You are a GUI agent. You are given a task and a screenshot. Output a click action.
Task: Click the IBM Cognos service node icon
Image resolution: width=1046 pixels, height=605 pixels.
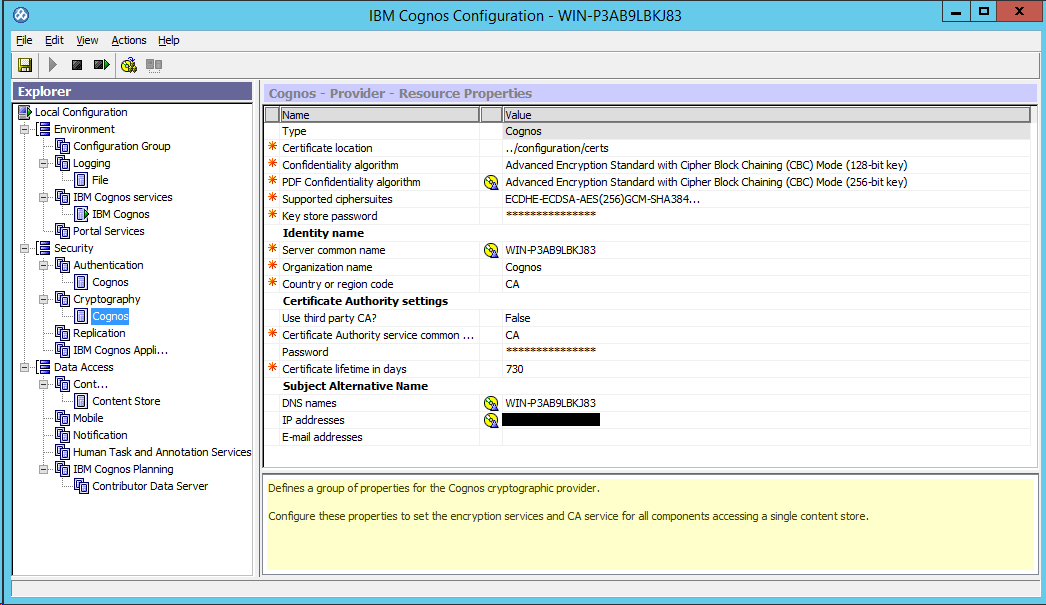81,214
